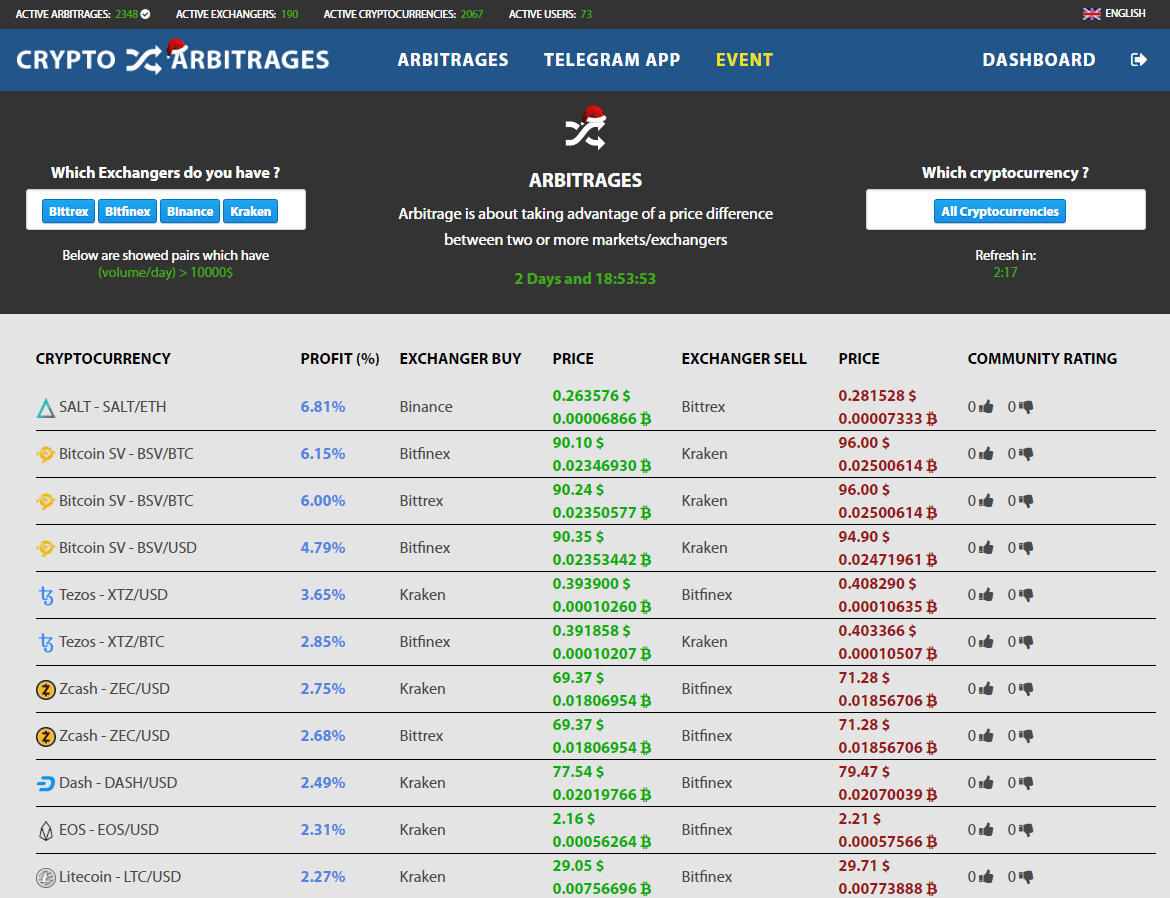Toggle the Bitfinex exchanger tag

point(128,211)
